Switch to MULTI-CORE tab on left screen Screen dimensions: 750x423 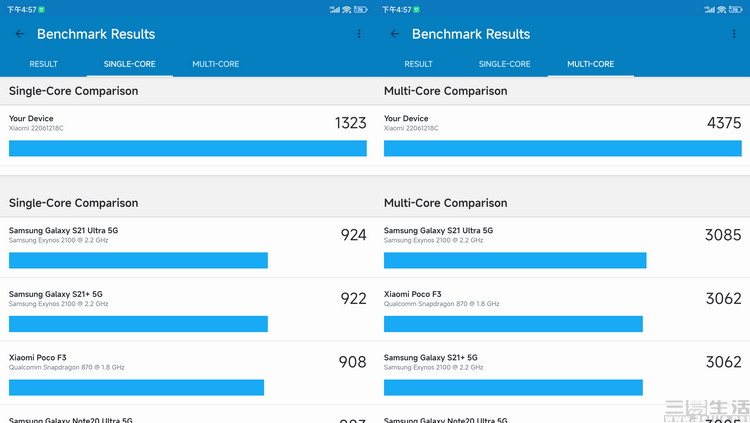(216, 64)
